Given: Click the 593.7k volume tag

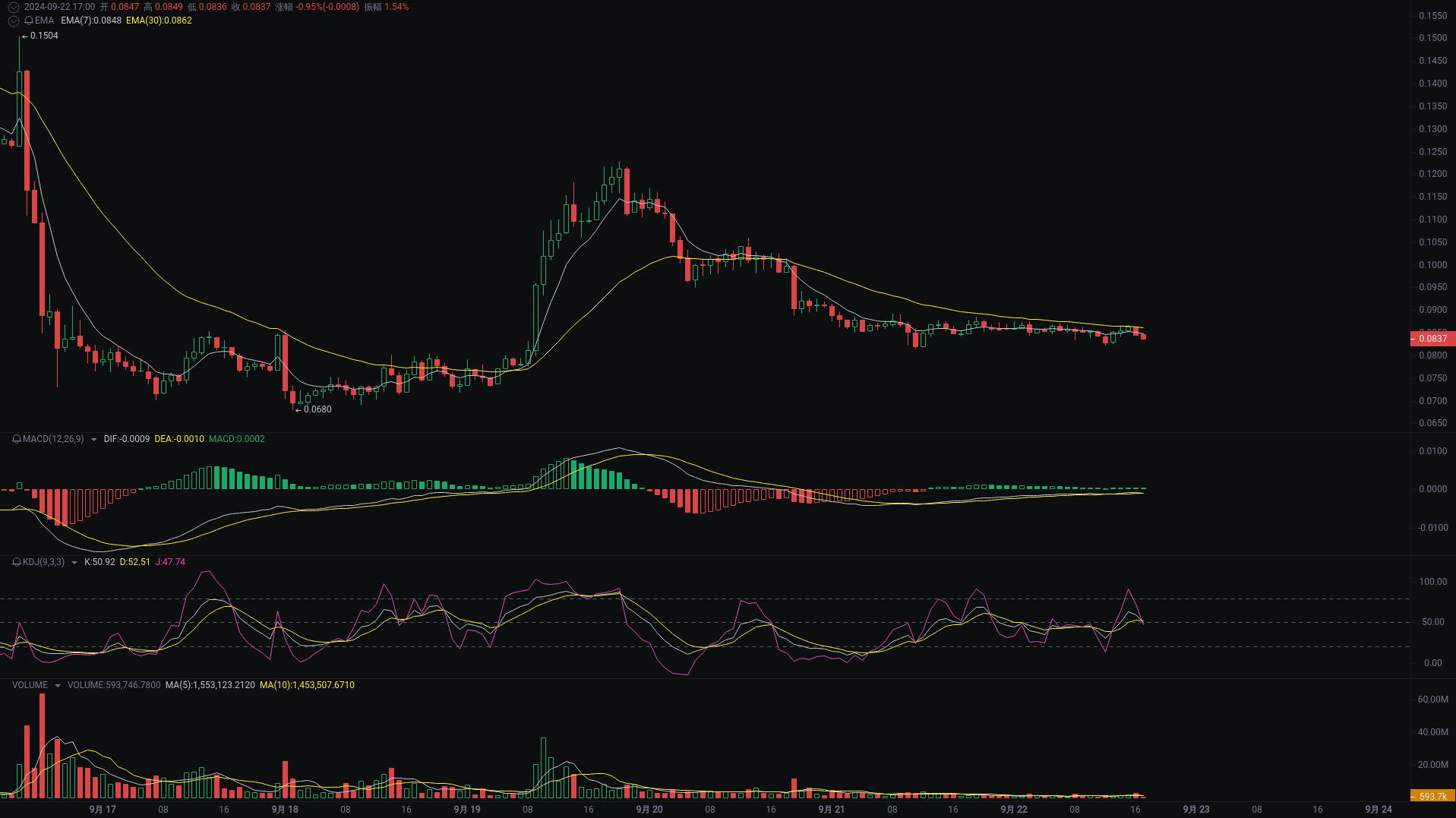Looking at the screenshot, I should coord(1432,796).
